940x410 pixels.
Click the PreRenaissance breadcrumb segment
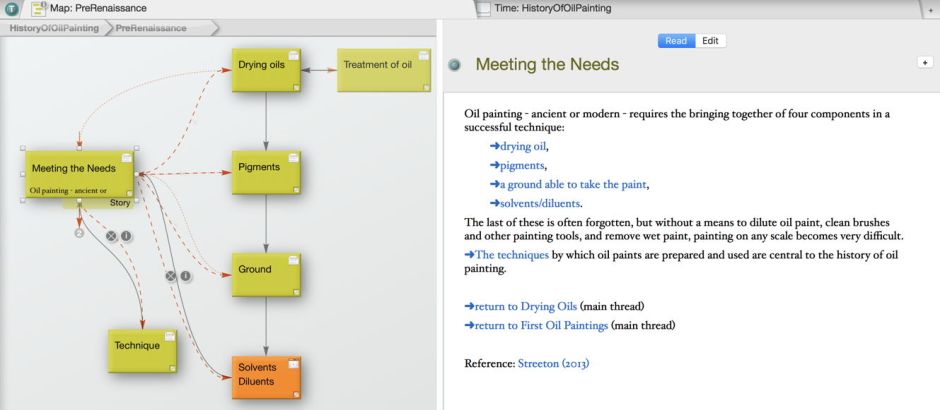[x=151, y=28]
